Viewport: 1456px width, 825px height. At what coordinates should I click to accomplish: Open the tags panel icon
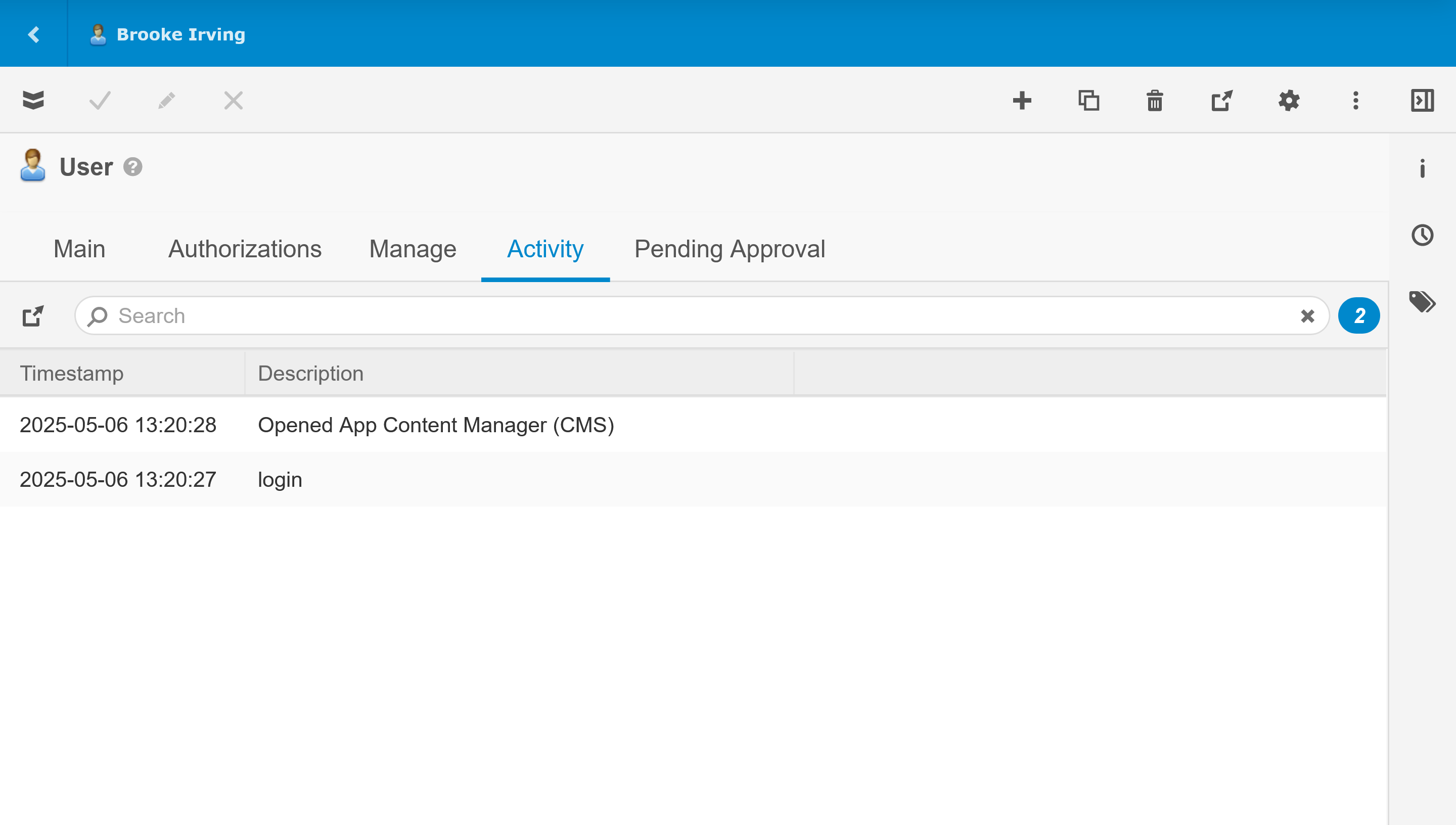1422,302
